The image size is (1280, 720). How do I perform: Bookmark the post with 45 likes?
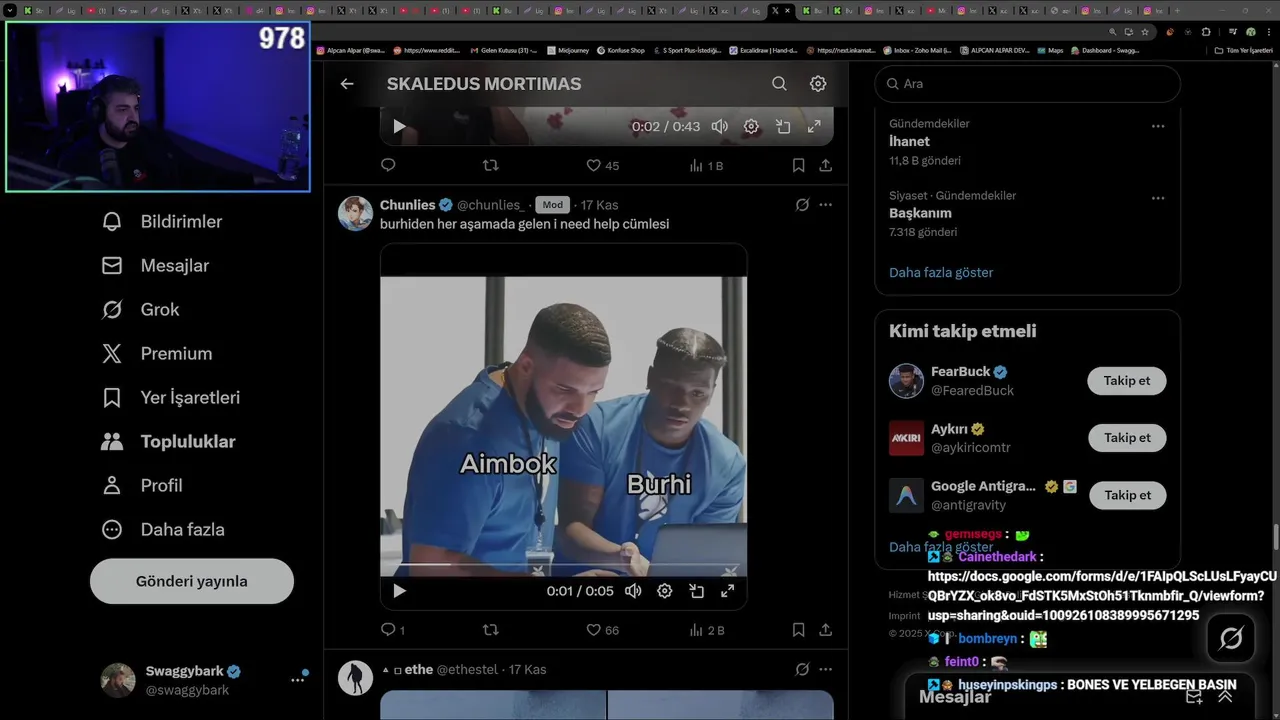click(x=798, y=165)
